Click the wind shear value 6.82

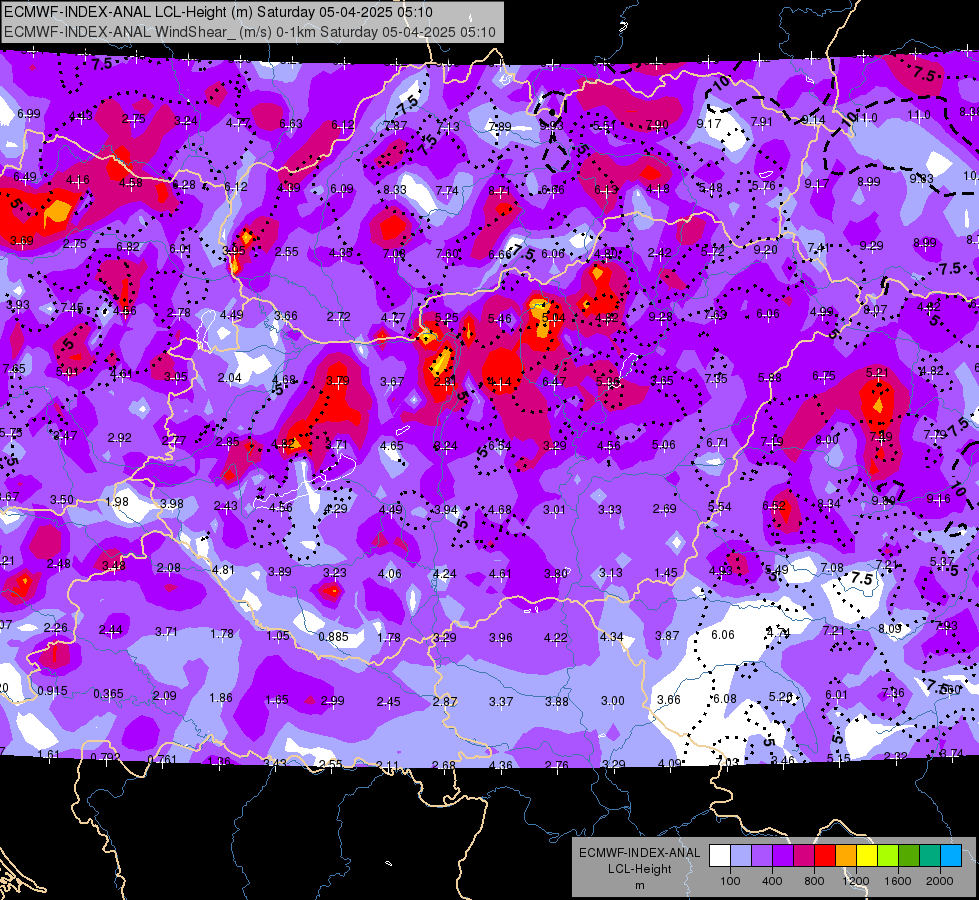128,247
